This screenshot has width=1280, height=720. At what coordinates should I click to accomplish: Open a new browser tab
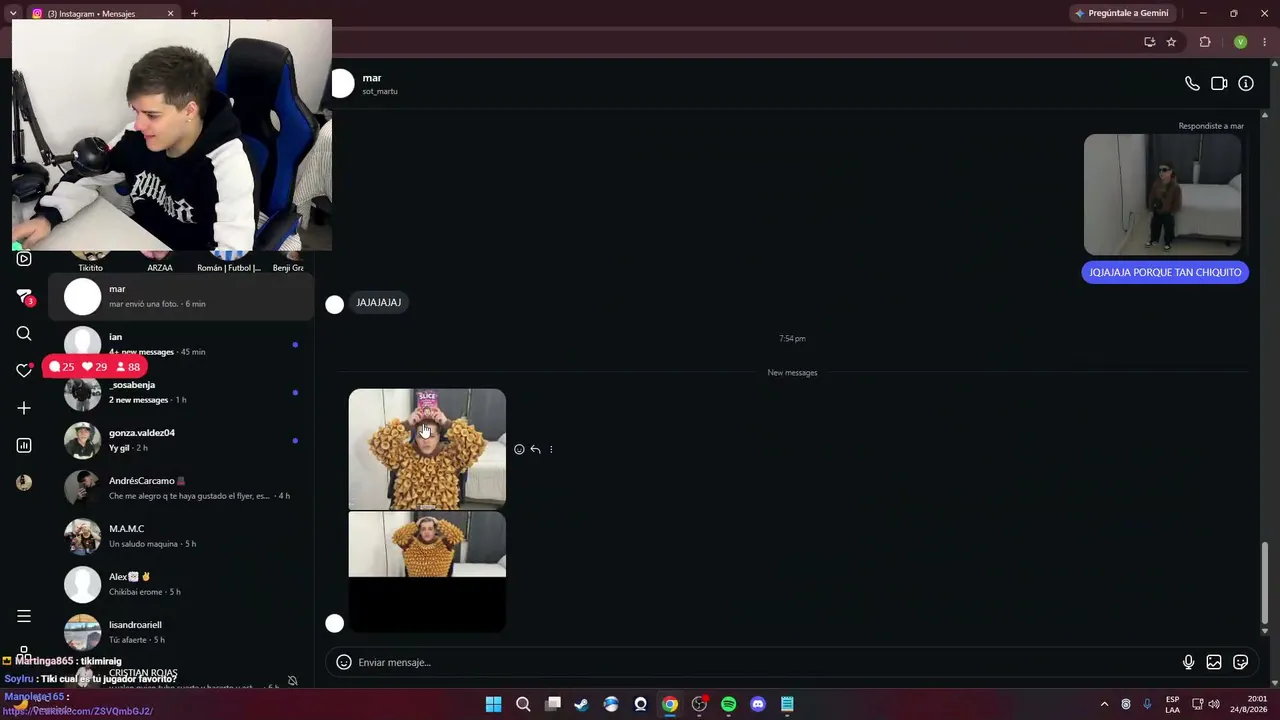coord(194,13)
